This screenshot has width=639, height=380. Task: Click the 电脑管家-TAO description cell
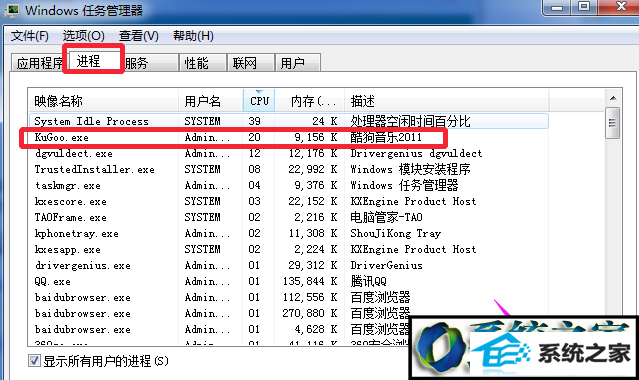click(x=386, y=217)
